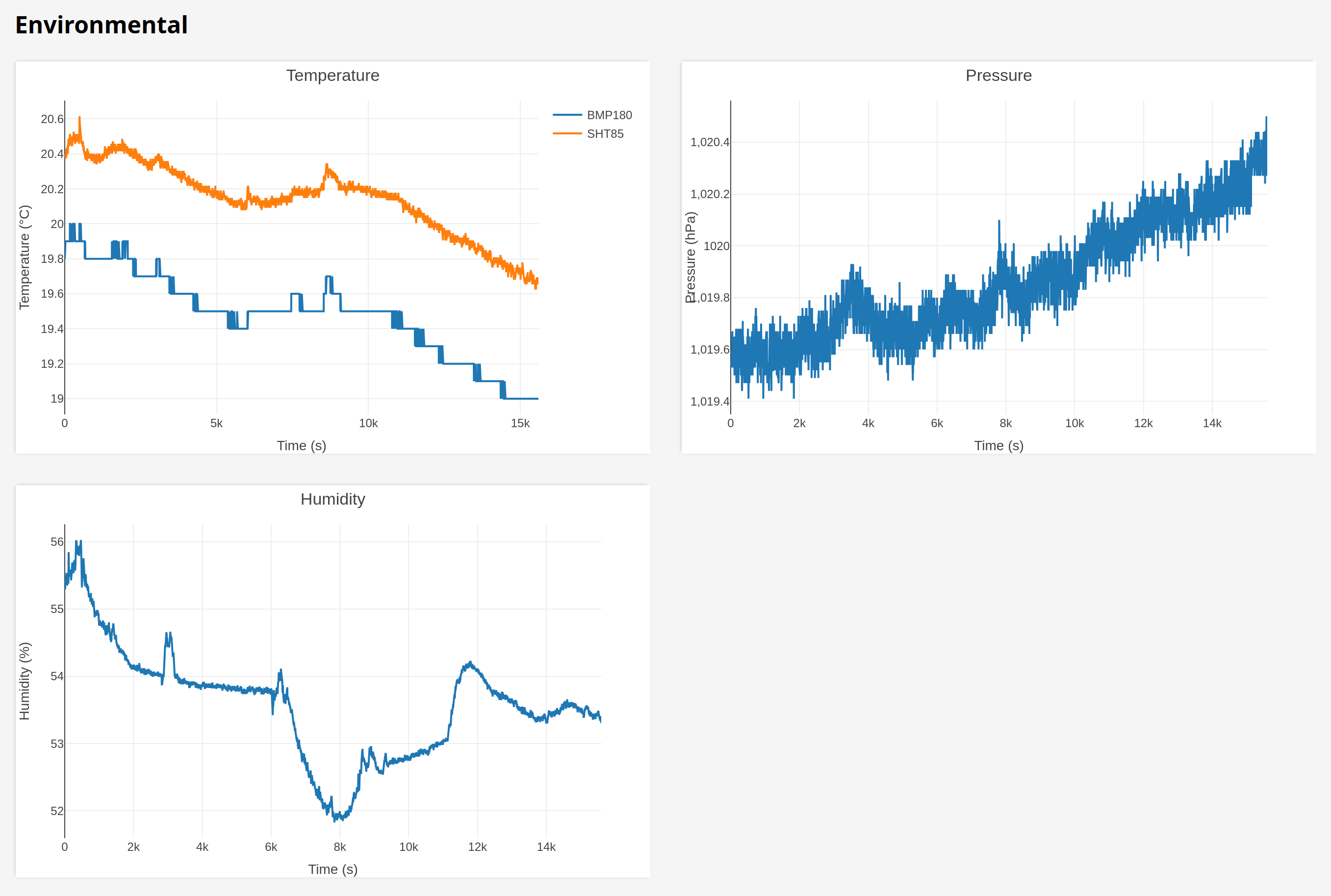Click the 8k tick on Humidity x-axis
The height and width of the screenshot is (896, 1331).
(339, 847)
